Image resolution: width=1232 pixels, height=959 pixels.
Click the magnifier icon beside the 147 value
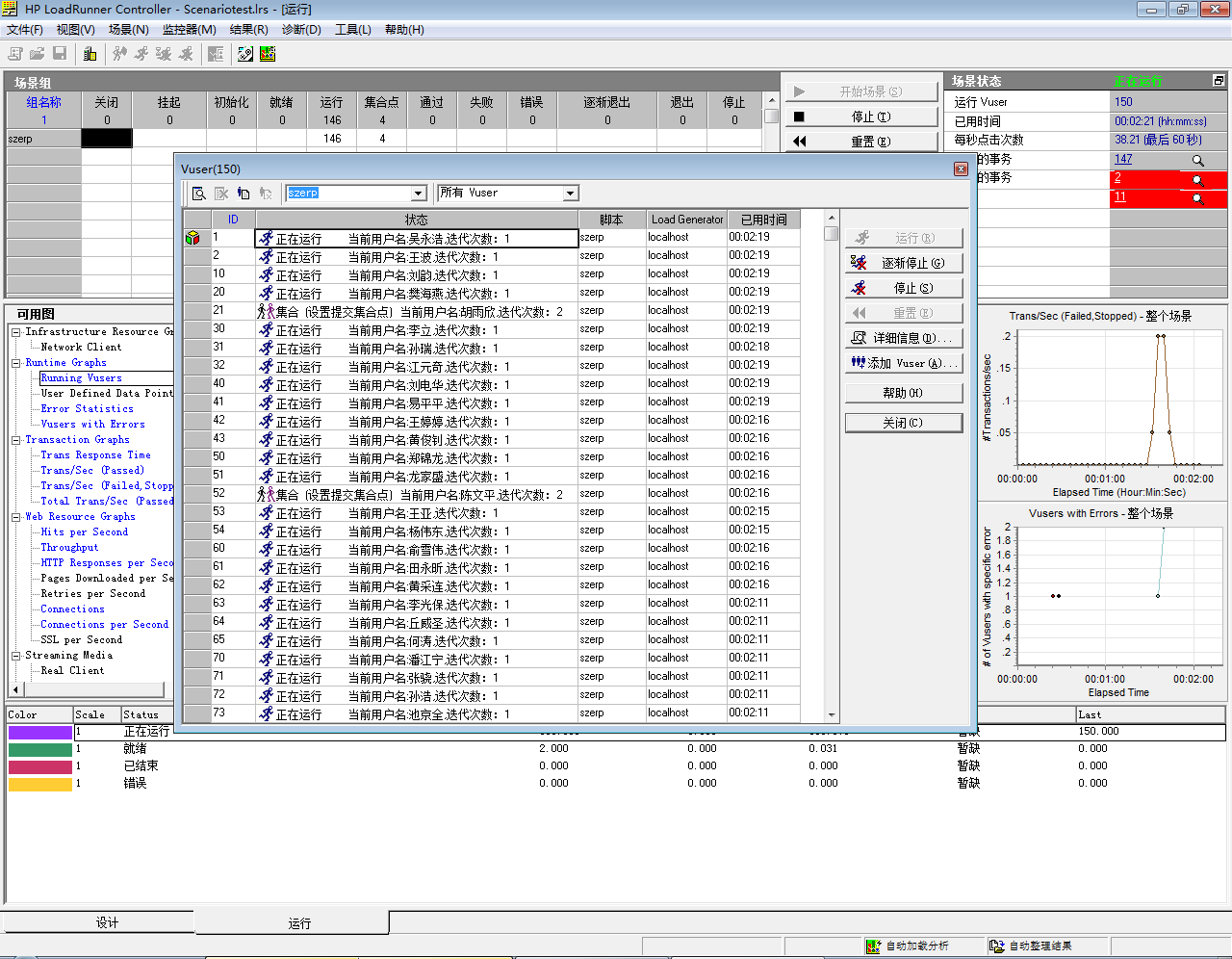click(x=1197, y=161)
